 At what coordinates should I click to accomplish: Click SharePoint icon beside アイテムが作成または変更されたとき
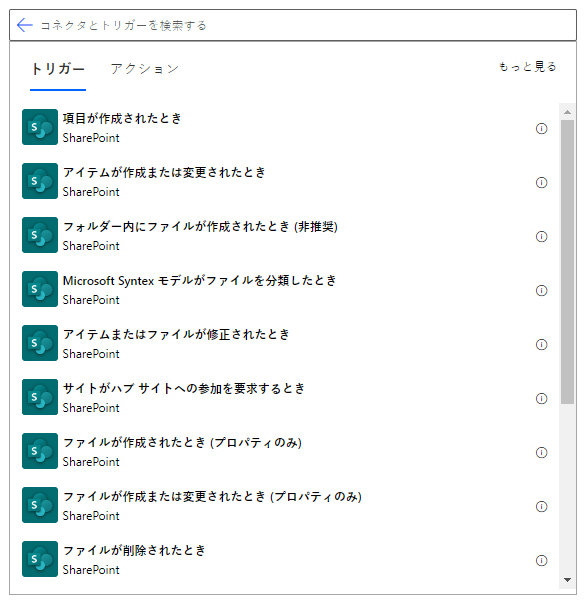(40, 181)
